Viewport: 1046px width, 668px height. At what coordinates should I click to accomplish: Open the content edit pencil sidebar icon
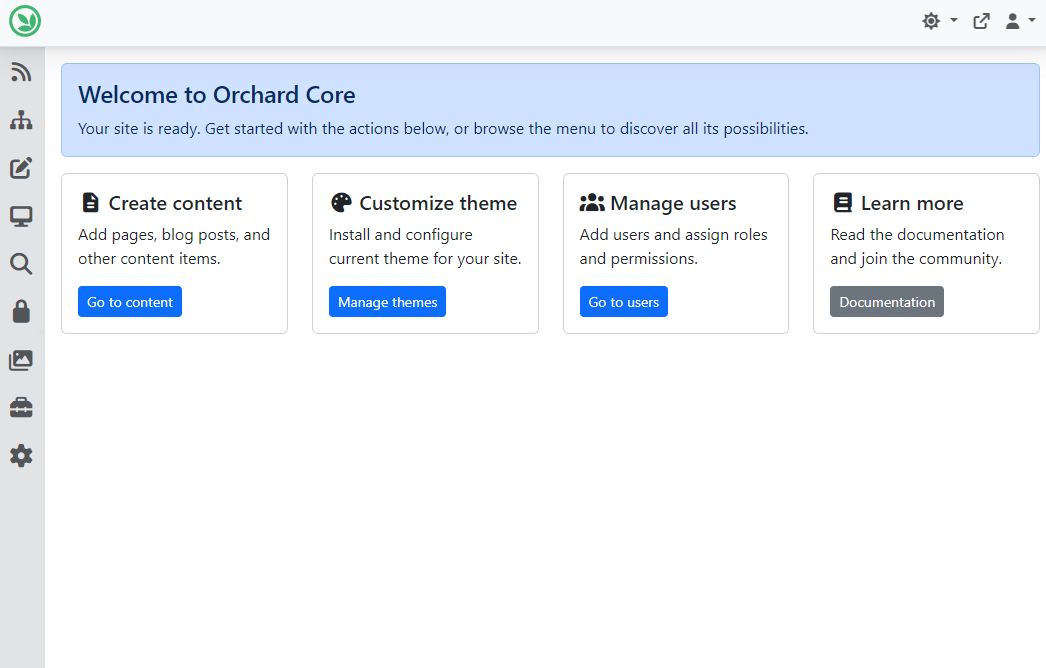tap(21, 168)
